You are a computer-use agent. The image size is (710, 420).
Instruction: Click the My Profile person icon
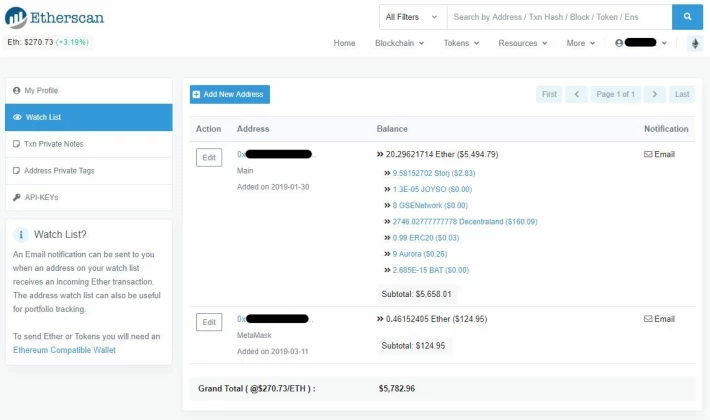pyautogui.click(x=17, y=91)
